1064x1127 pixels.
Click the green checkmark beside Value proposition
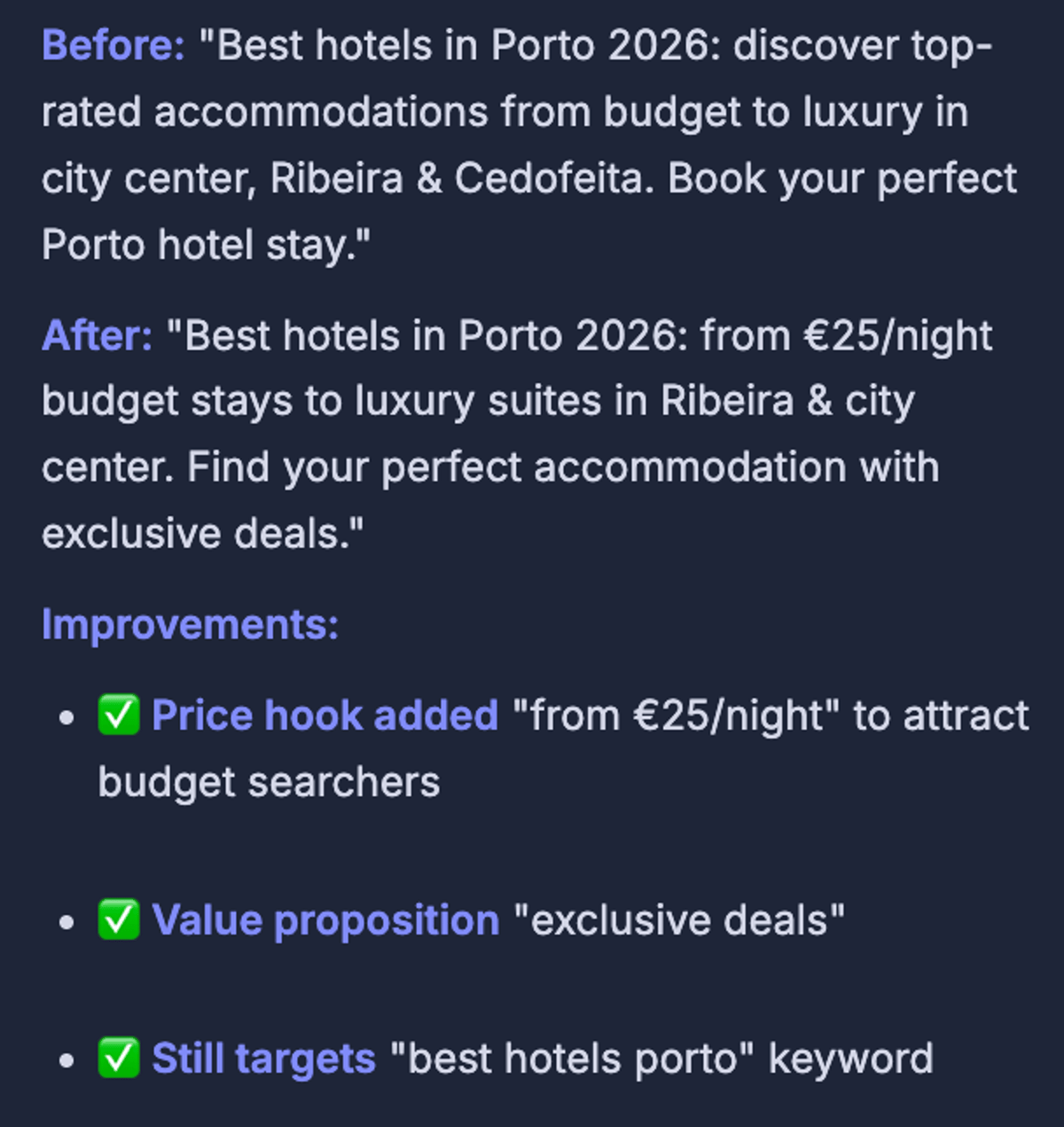point(119,920)
